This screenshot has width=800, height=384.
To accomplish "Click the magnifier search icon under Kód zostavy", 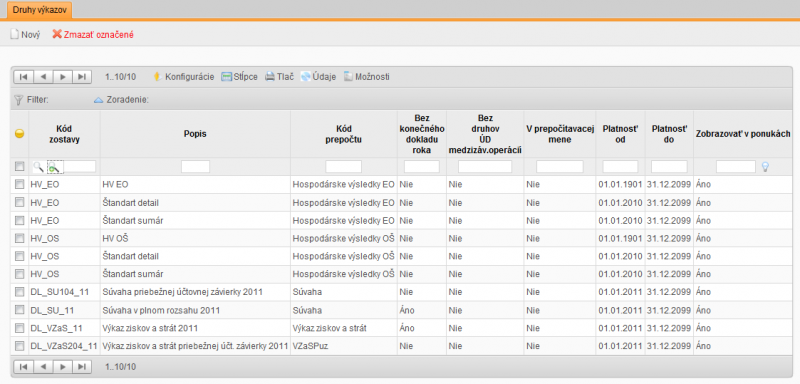I will click(x=38, y=167).
